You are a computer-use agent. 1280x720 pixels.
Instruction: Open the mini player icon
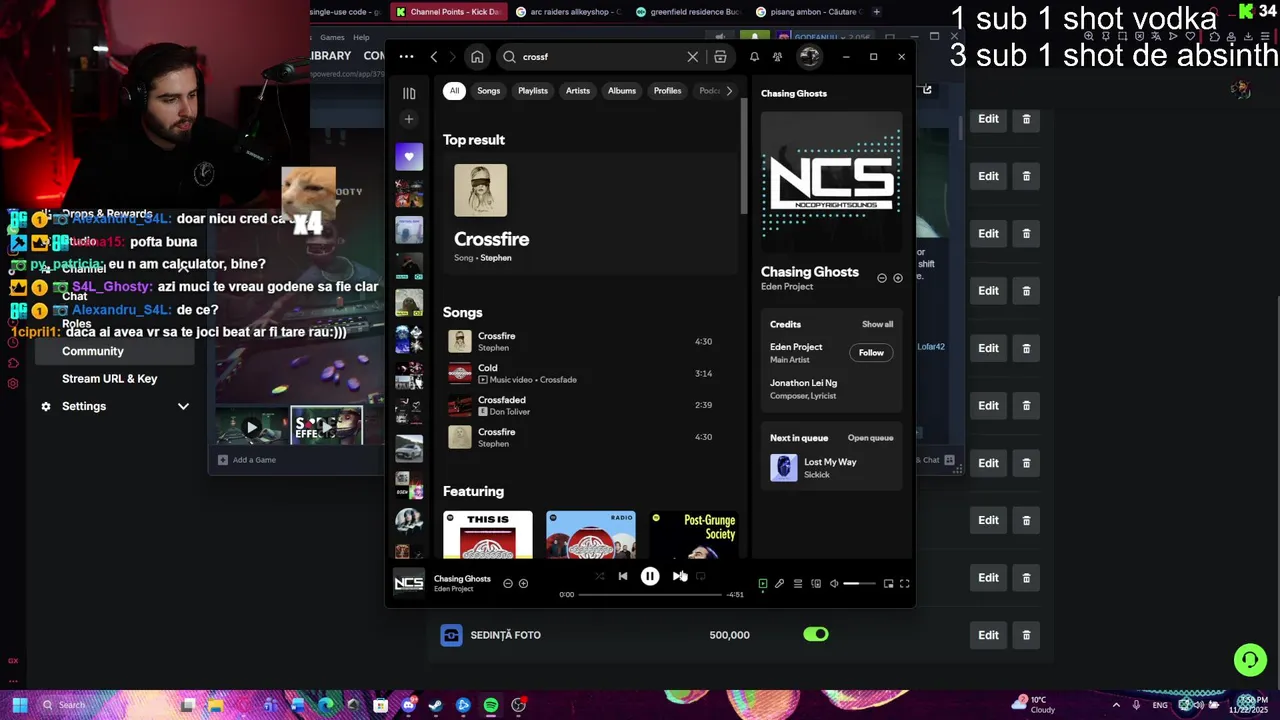(888, 584)
